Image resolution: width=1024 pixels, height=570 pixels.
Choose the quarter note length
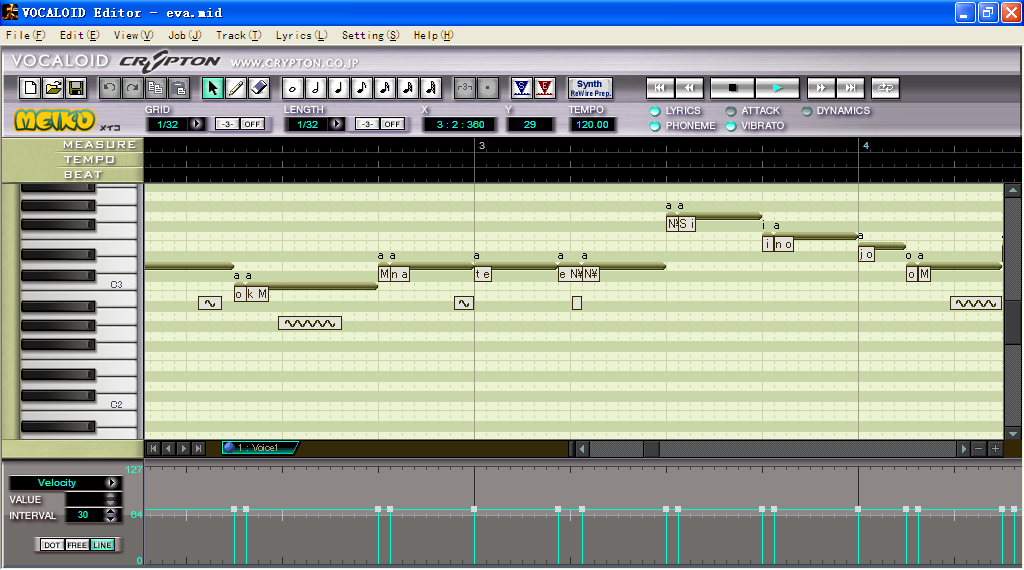[338, 87]
